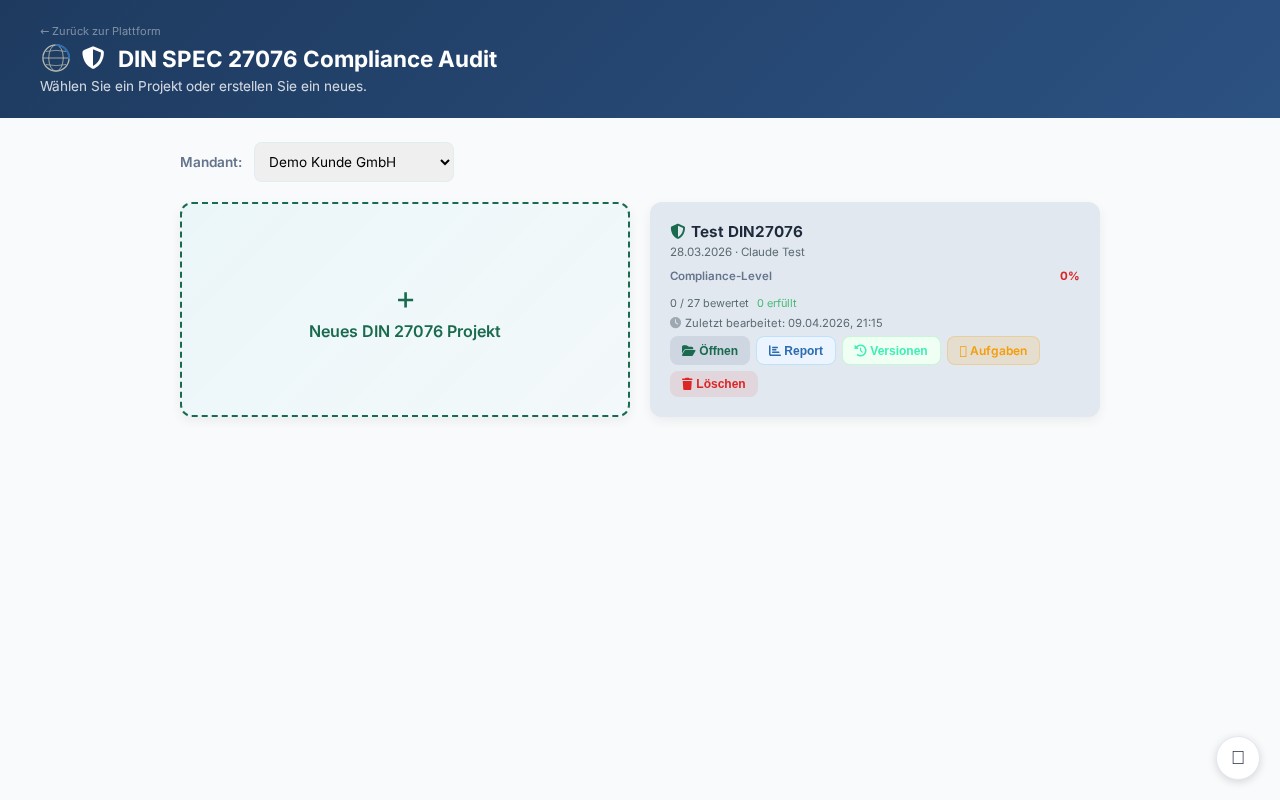Click the DIN SPEC 27076 Compliance Audit heading

(x=307, y=59)
